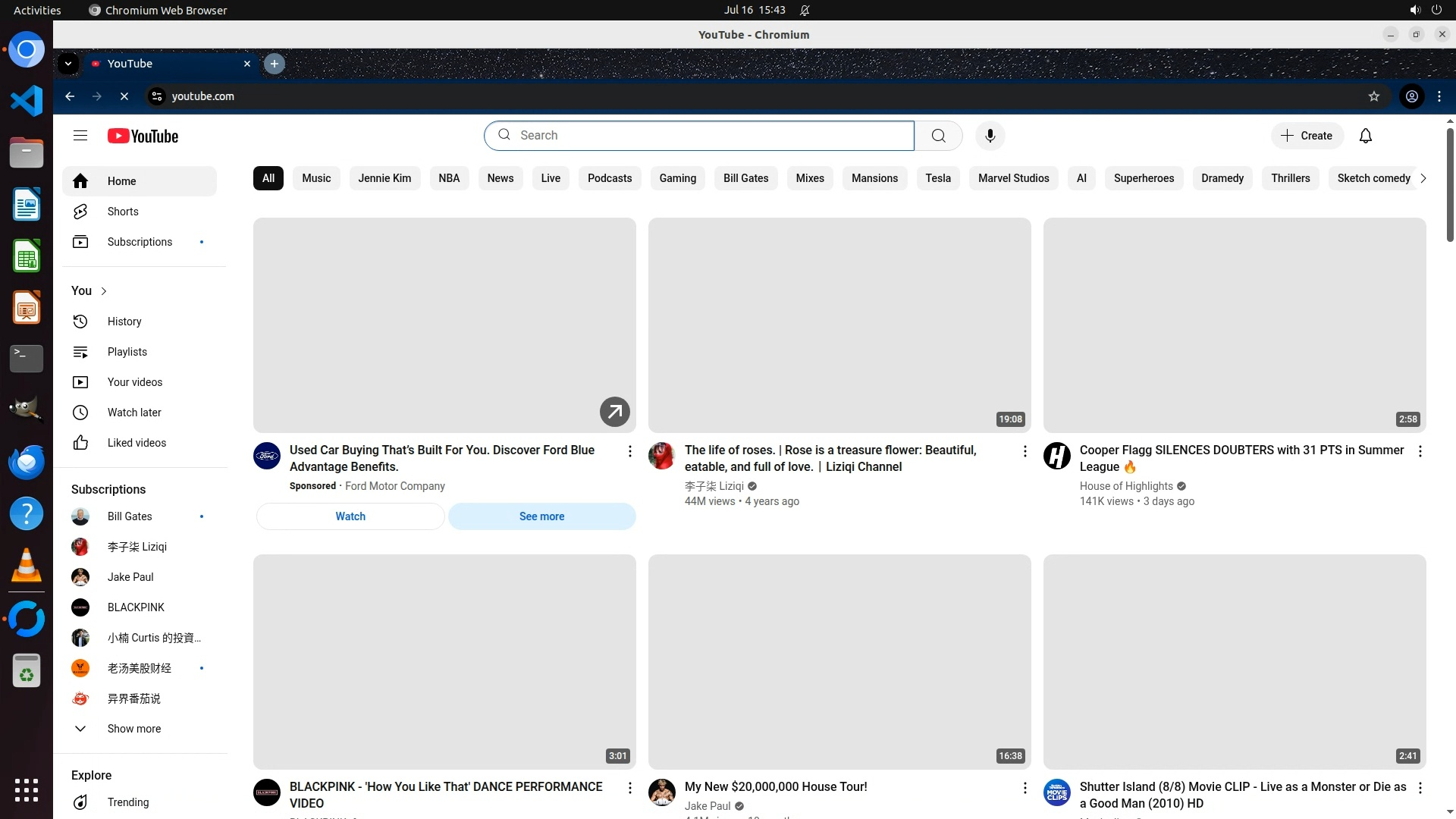Open Watch later in sidebar
Image resolution: width=1456 pixels, height=819 pixels.
point(134,413)
